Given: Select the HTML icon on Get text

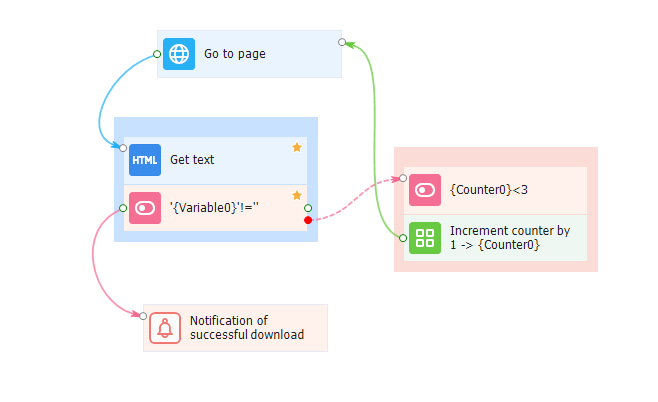Looking at the screenshot, I should coord(145,160).
